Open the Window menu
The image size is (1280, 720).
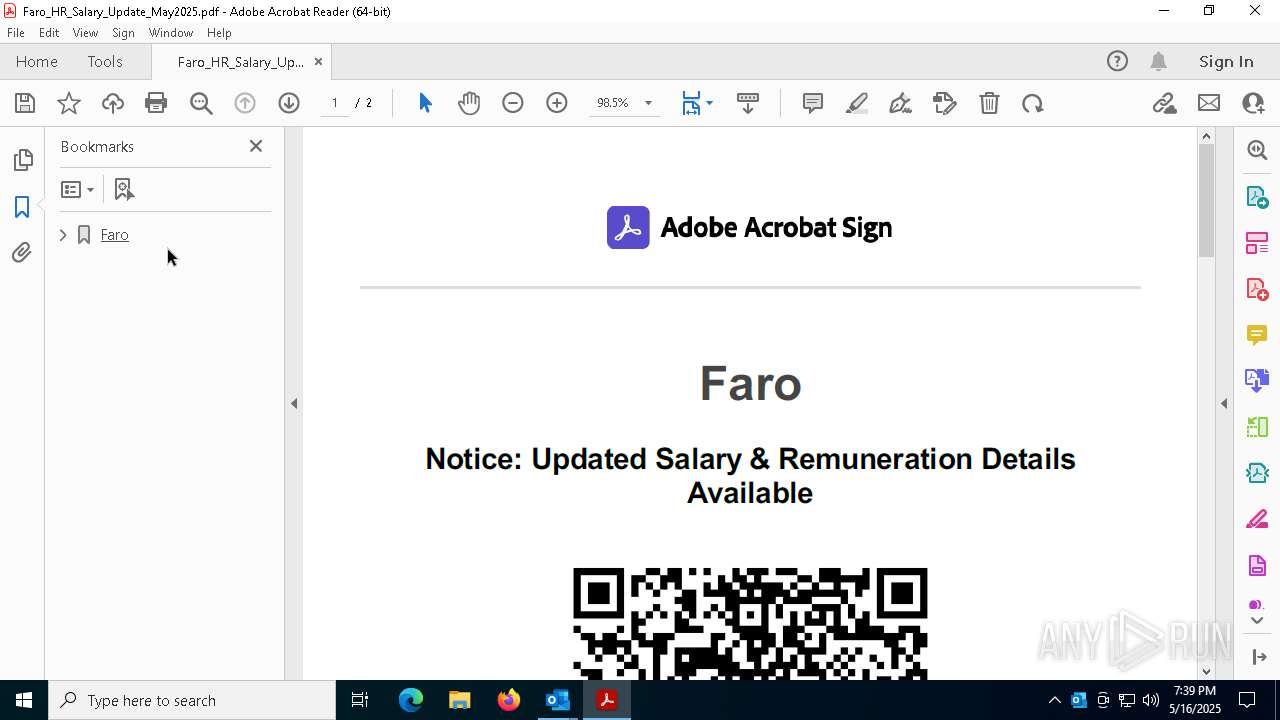pyautogui.click(x=171, y=33)
